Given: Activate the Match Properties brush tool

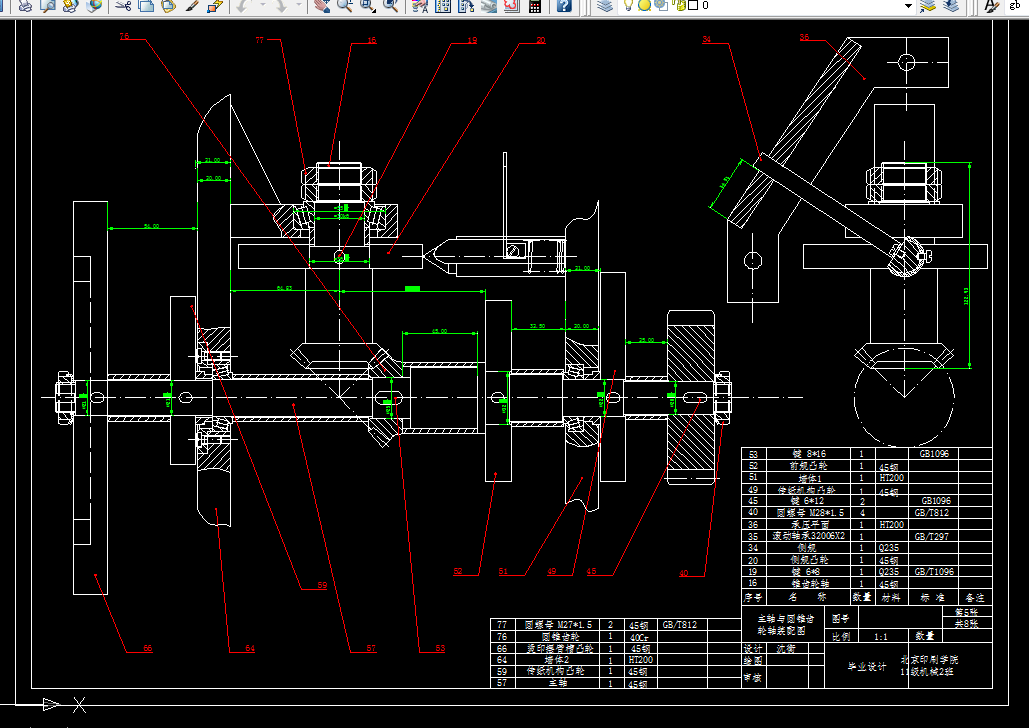Looking at the screenshot, I should (x=192, y=6).
